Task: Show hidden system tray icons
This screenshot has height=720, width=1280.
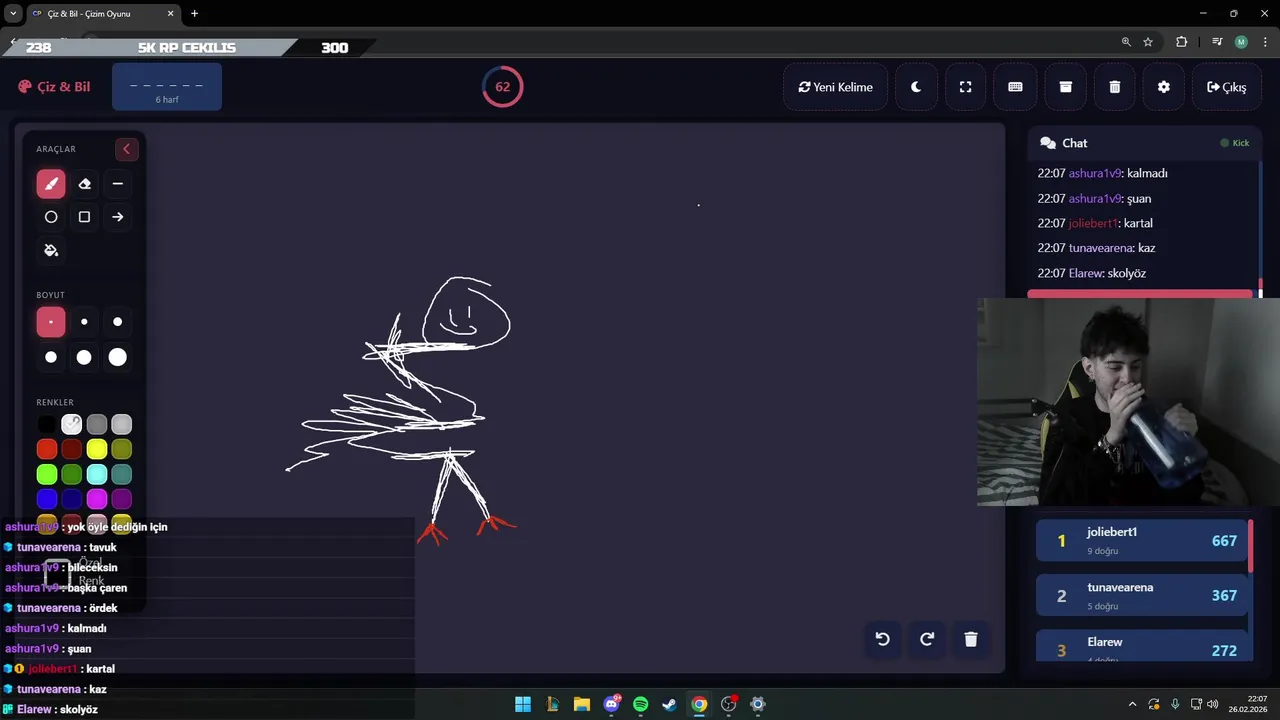Action: click(x=1132, y=704)
